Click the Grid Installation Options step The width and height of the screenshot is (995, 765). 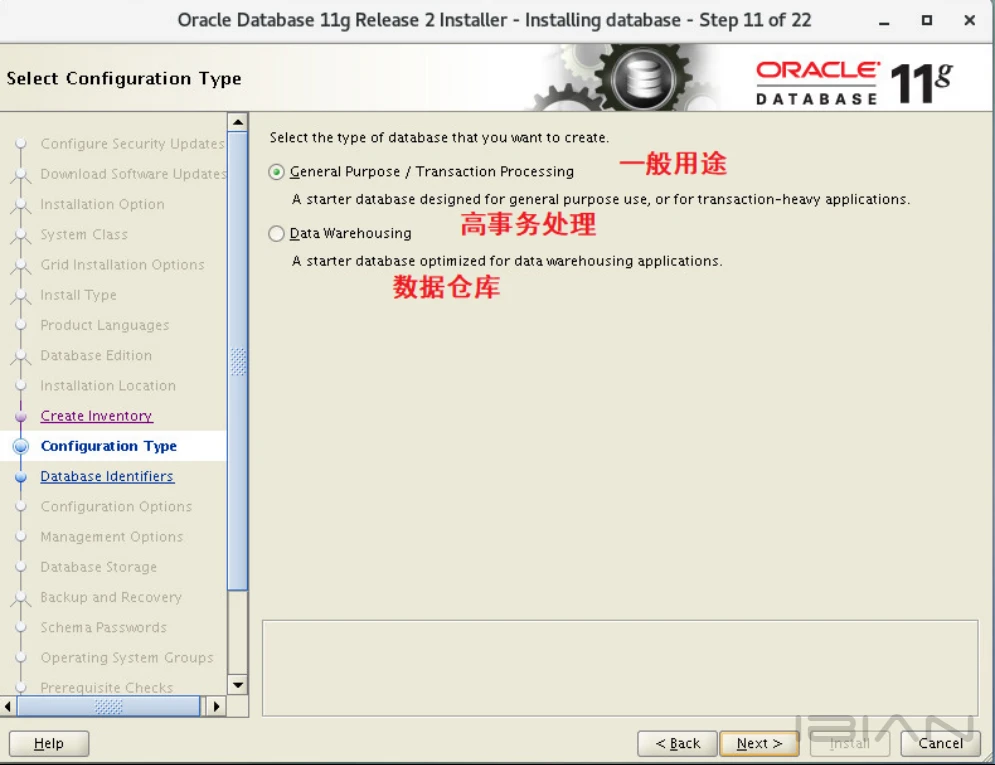pos(122,265)
